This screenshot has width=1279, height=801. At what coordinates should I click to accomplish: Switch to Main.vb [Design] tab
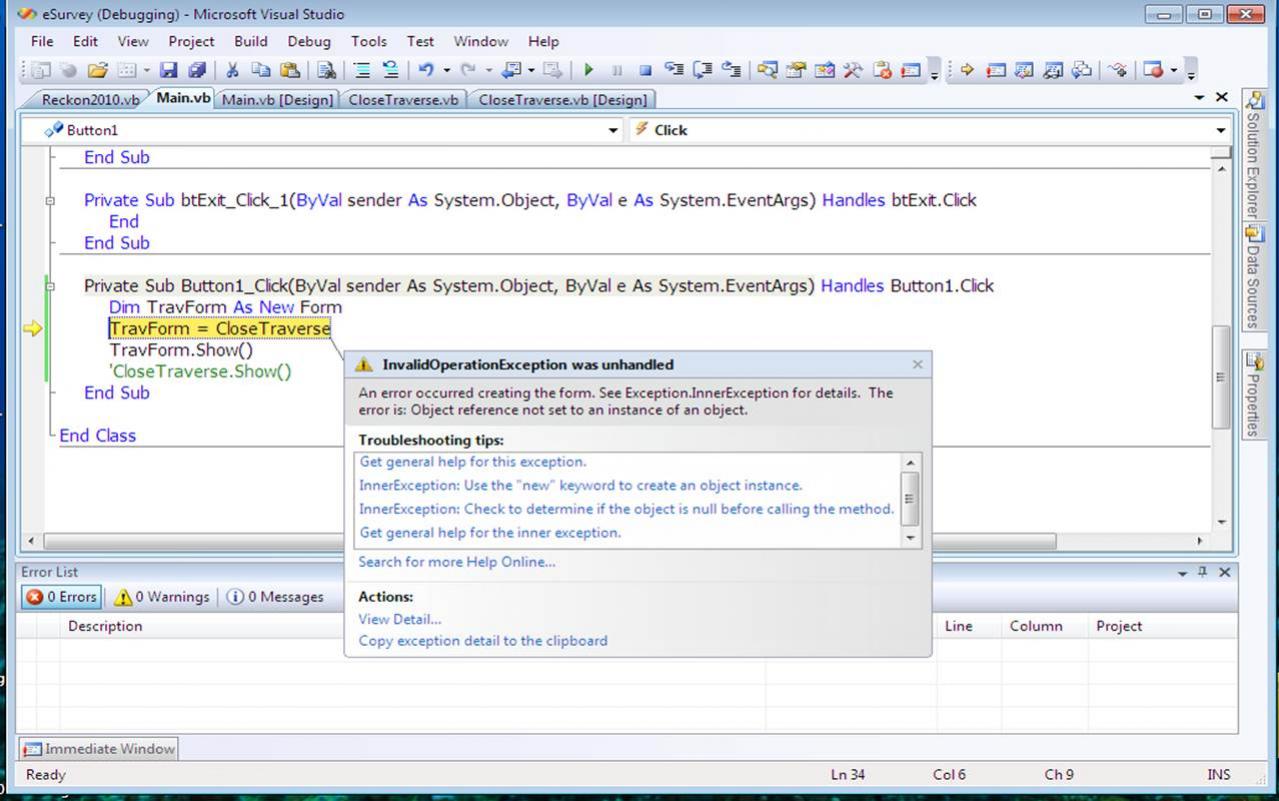[277, 99]
